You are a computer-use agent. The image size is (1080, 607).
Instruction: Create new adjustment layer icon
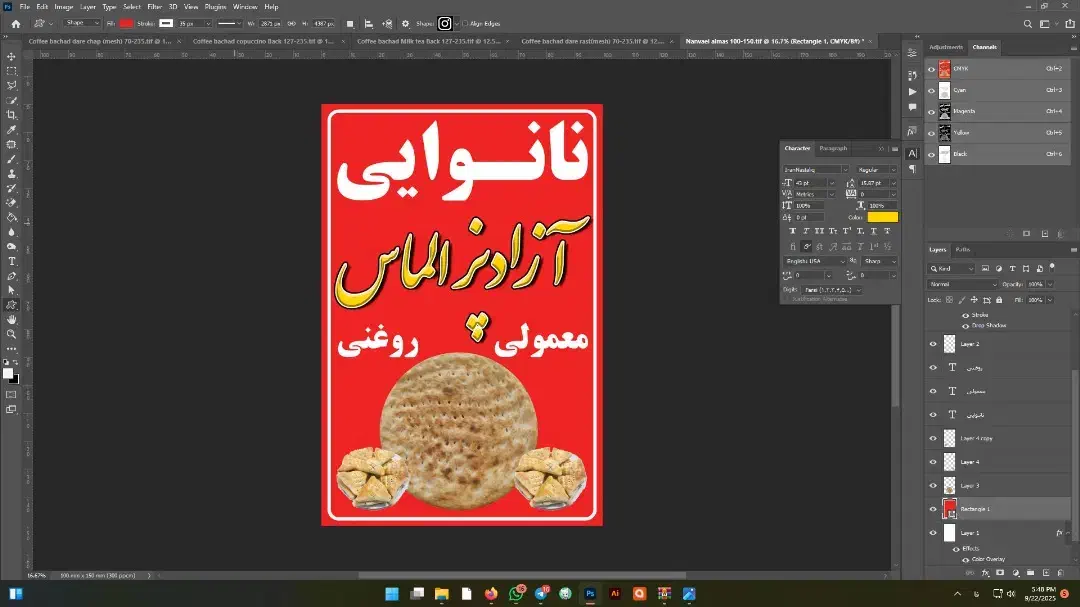pyautogui.click(x=1015, y=573)
